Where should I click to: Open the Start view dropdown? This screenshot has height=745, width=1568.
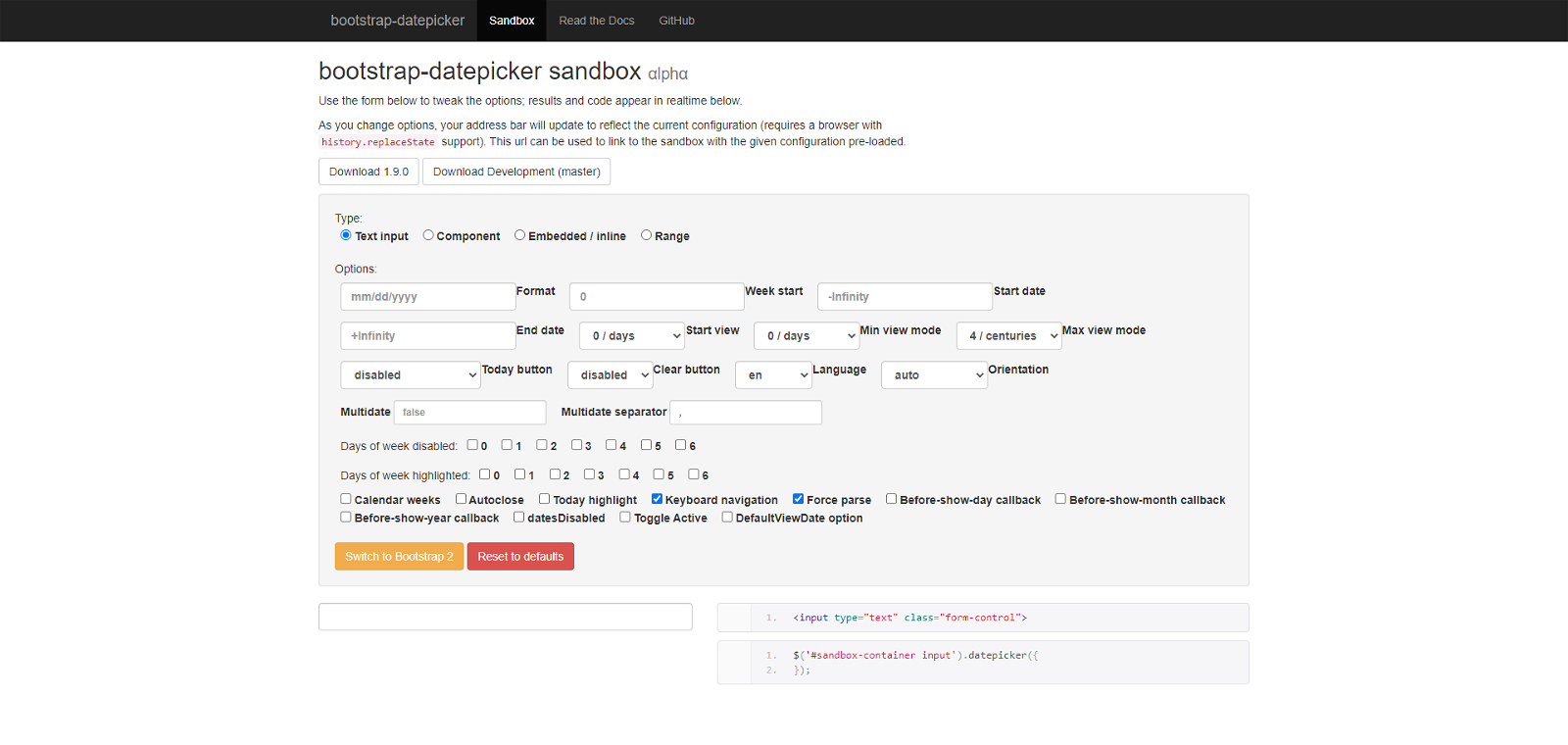[x=631, y=336]
